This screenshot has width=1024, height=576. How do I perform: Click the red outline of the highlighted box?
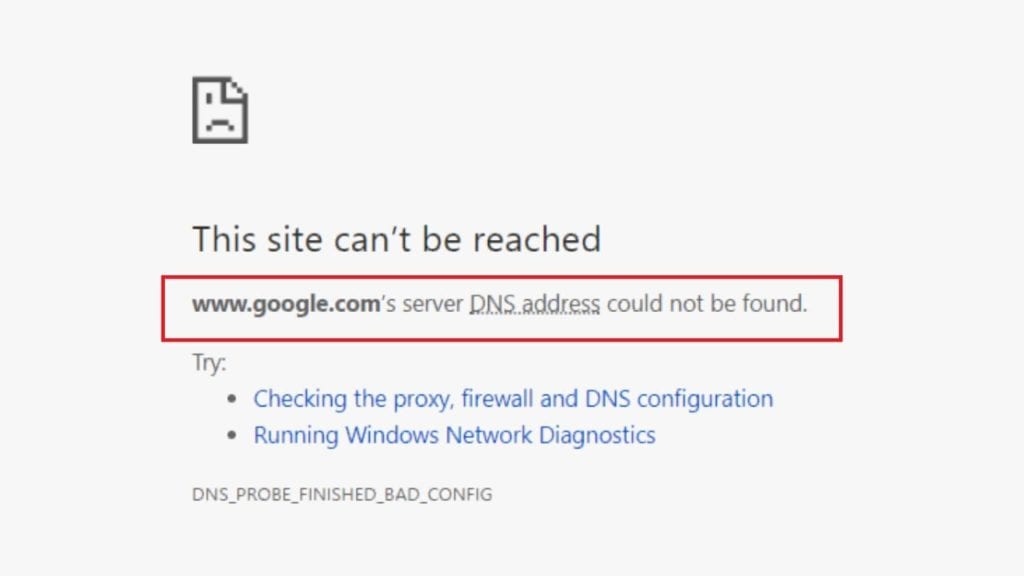502,278
